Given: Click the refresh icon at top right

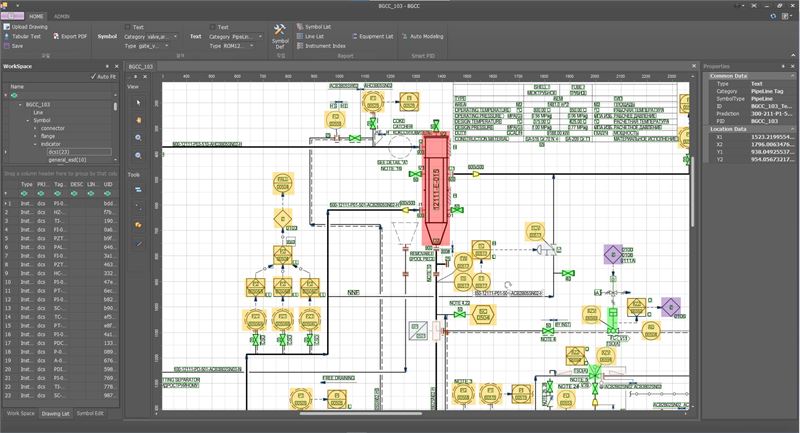Looking at the screenshot, I should pos(773,16).
